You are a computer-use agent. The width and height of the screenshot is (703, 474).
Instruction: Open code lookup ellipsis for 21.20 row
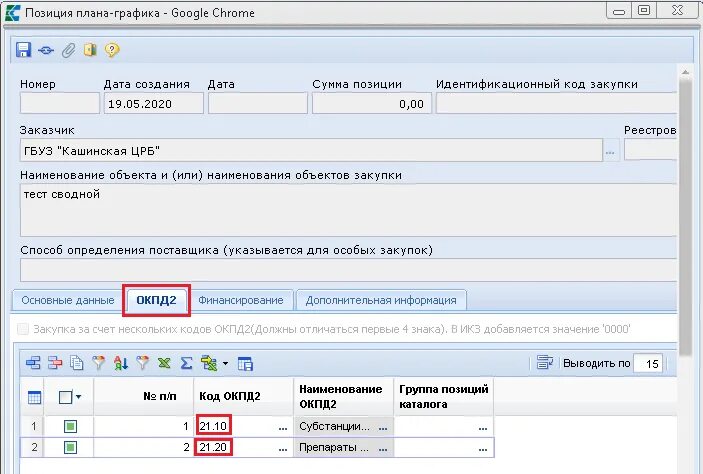282,448
